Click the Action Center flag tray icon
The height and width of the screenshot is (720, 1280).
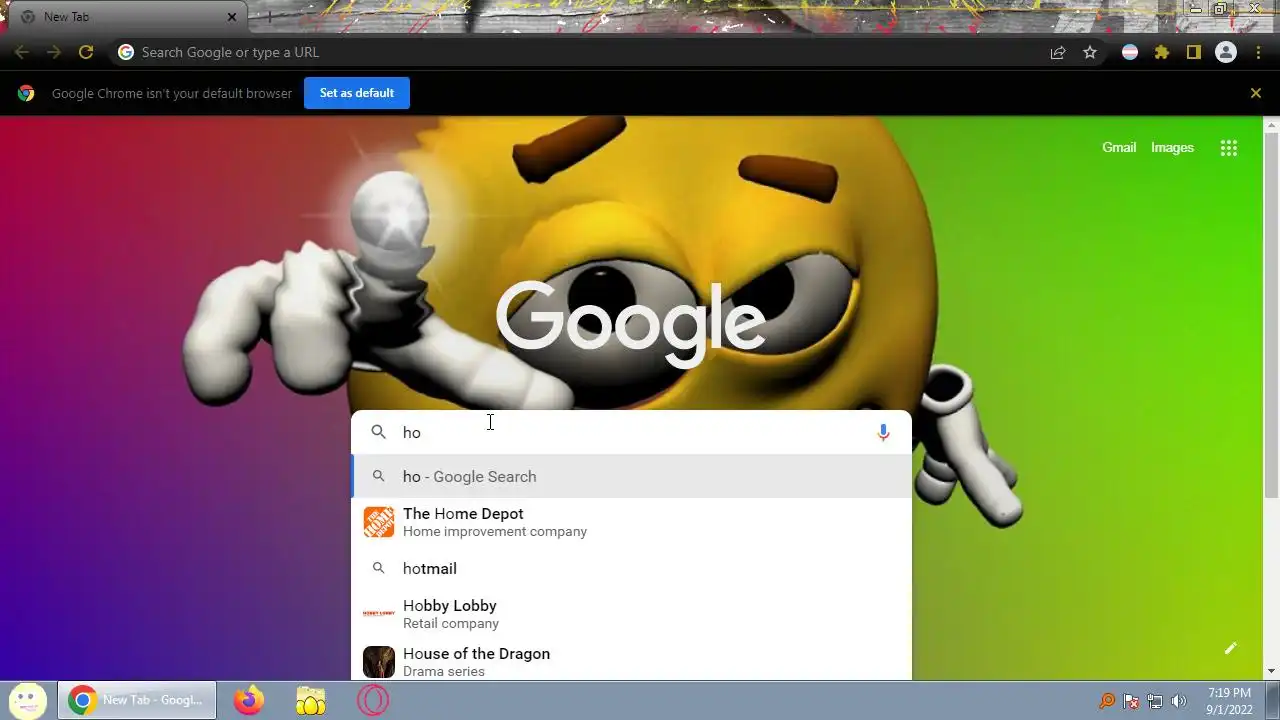pos(1131,701)
